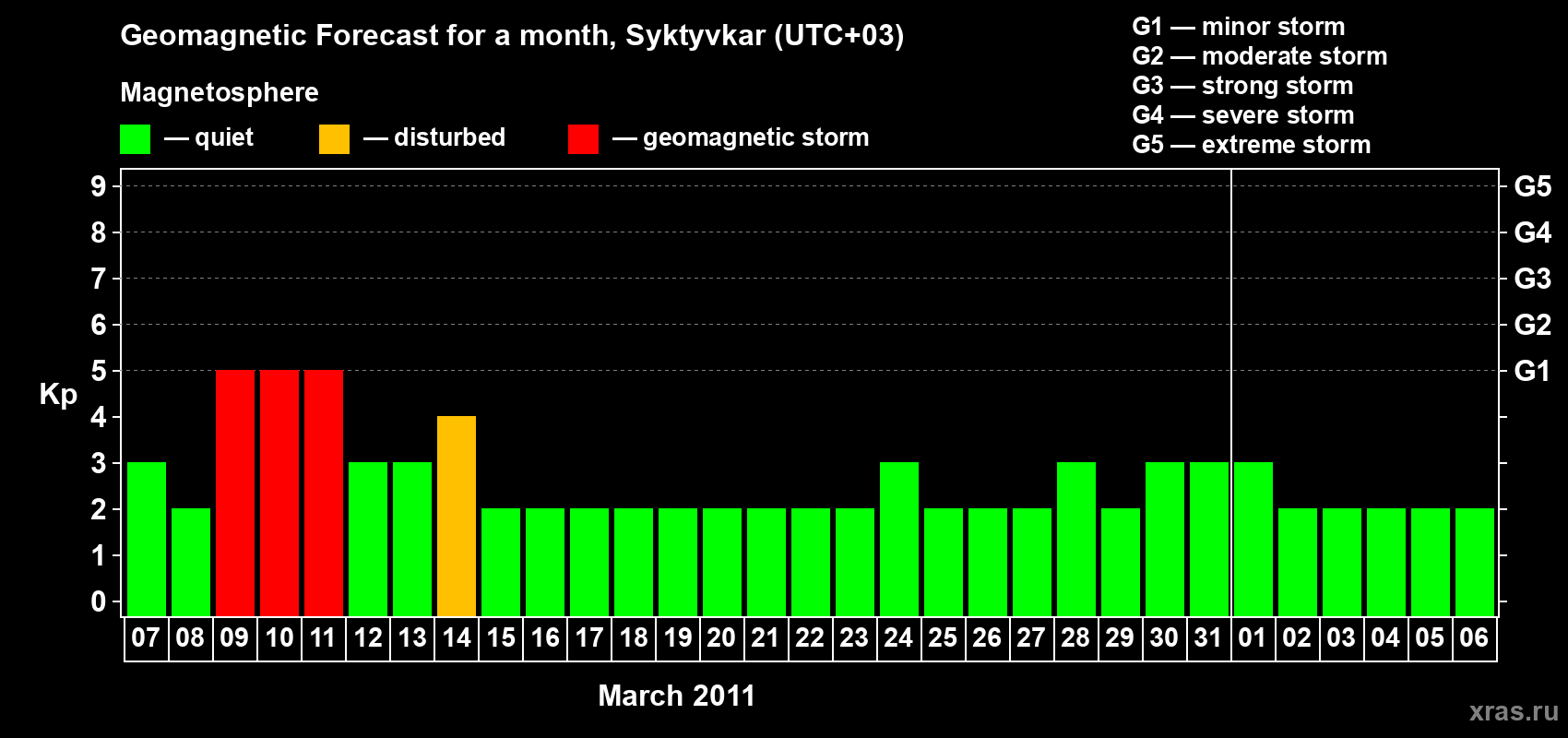Image resolution: width=1568 pixels, height=738 pixels.
Task: Click the green bar for March 07
Action: click(147, 539)
